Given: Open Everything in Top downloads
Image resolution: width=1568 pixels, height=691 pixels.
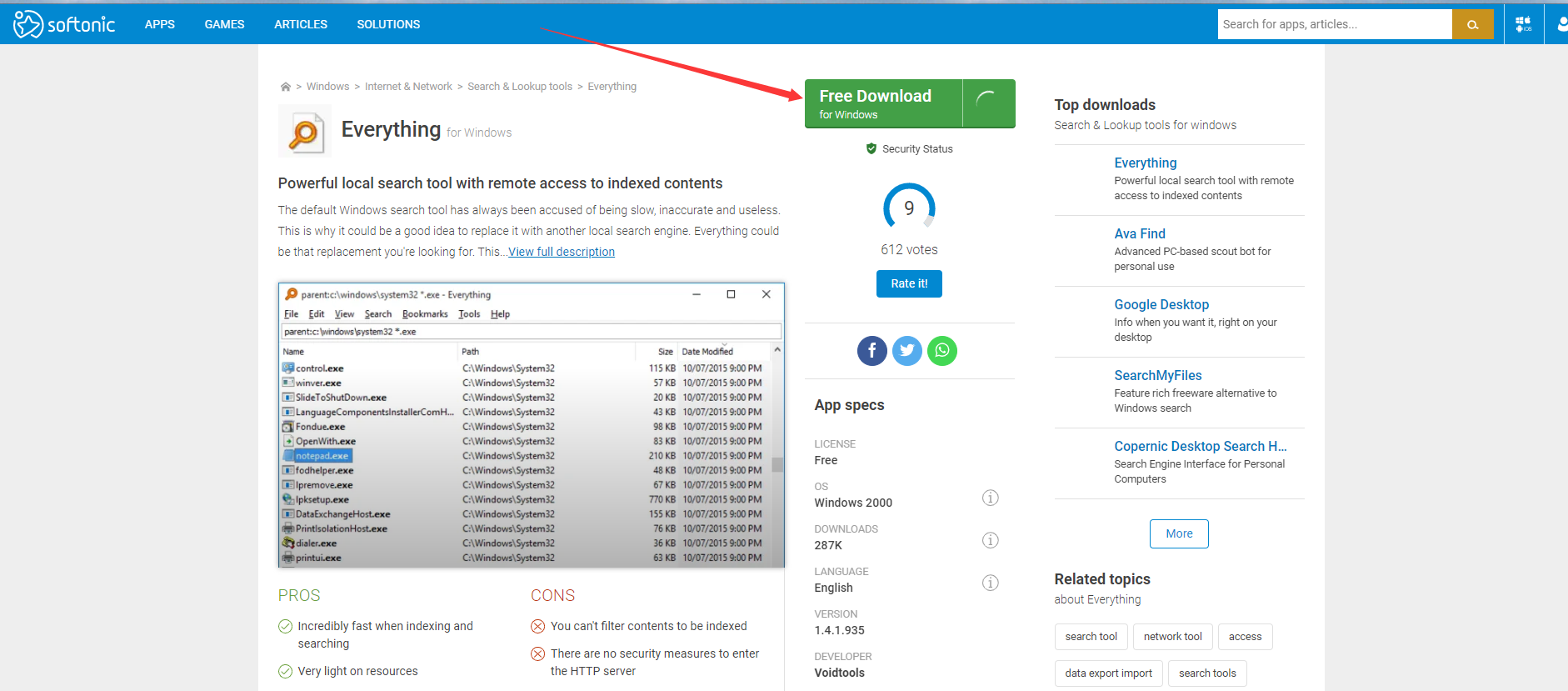Looking at the screenshot, I should click(x=1146, y=163).
